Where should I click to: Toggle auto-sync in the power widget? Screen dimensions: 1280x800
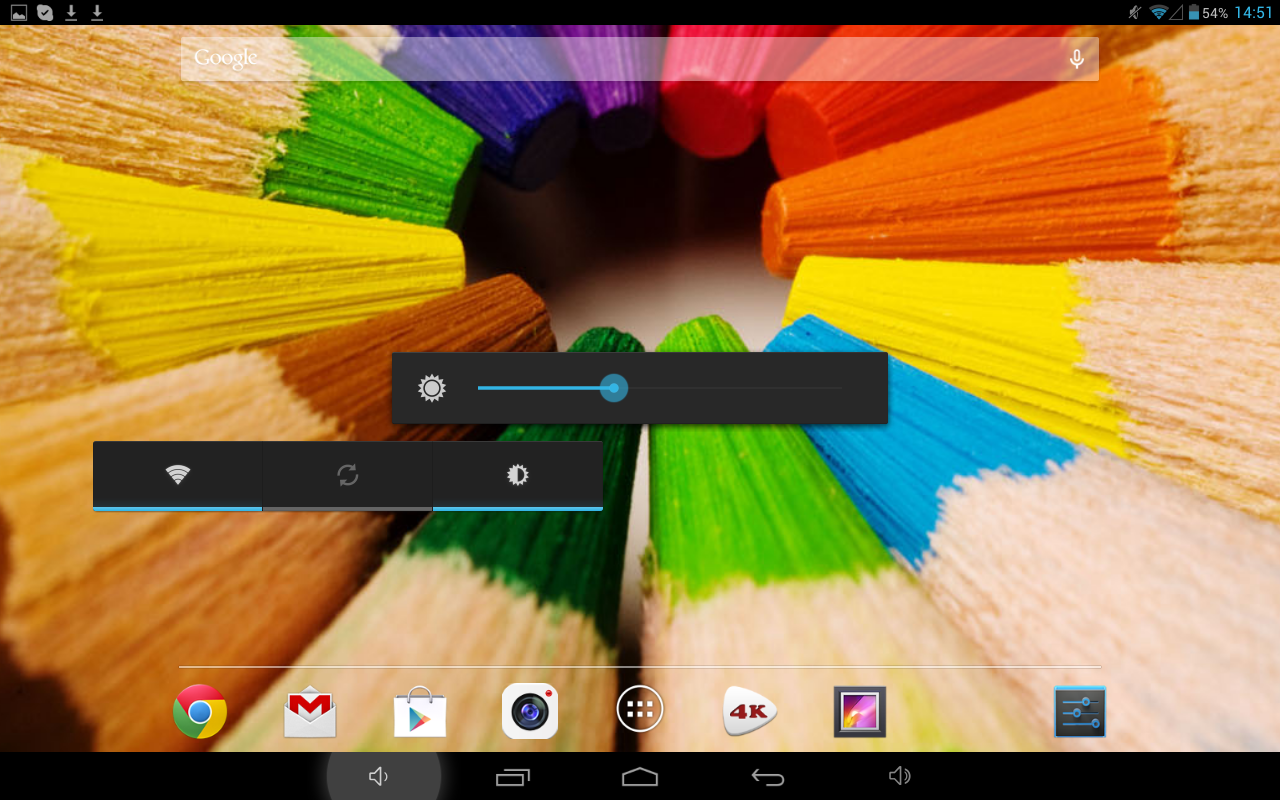348,475
